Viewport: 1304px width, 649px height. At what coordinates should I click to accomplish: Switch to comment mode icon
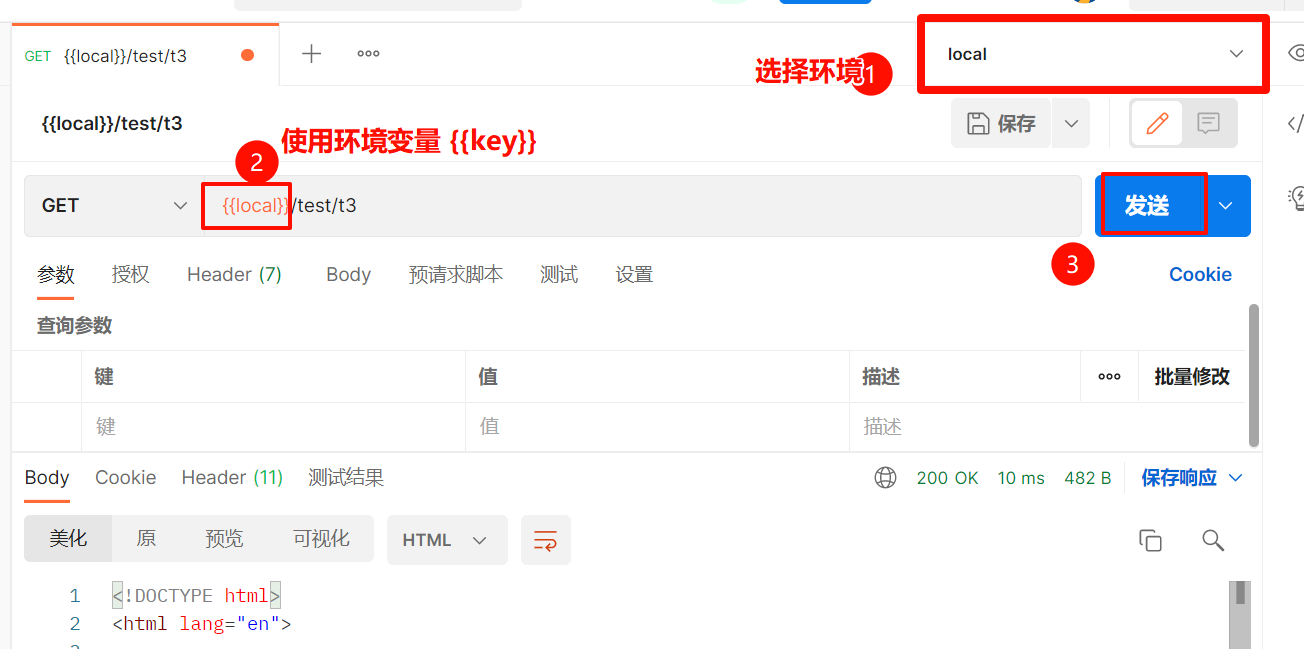coord(1209,123)
